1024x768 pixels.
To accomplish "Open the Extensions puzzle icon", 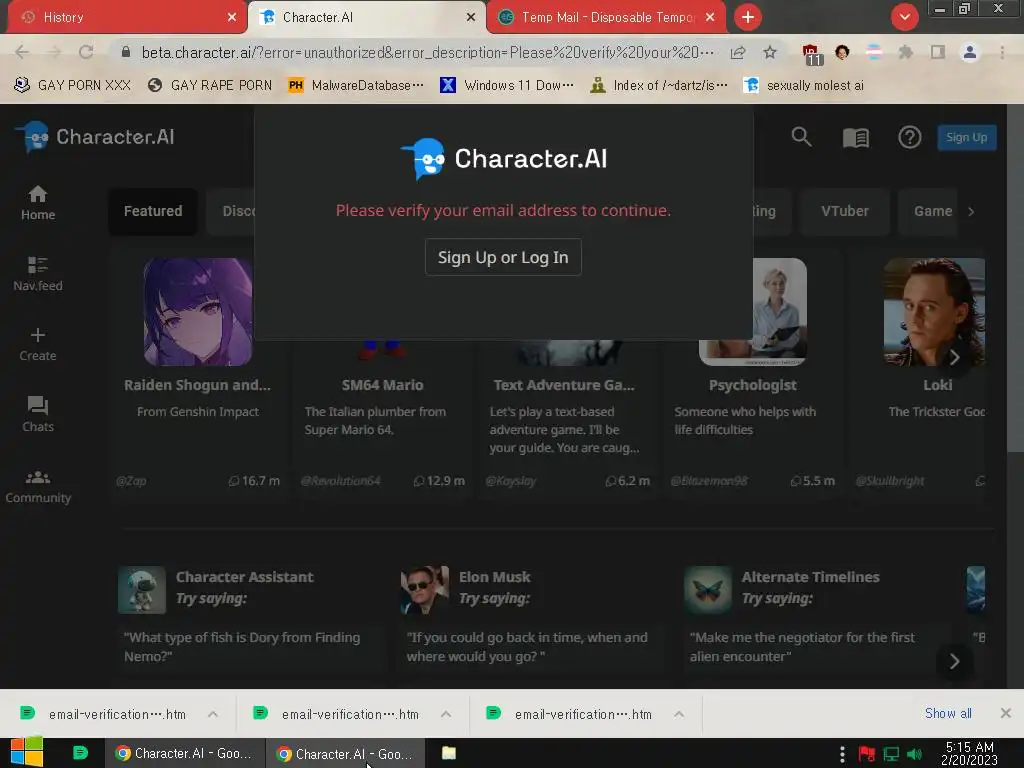I will point(905,52).
